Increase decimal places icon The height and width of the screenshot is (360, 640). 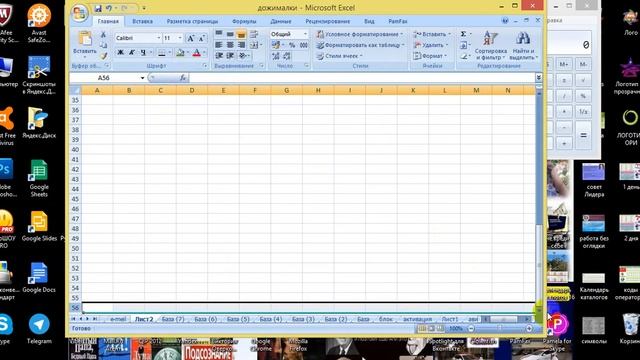pos(276,56)
